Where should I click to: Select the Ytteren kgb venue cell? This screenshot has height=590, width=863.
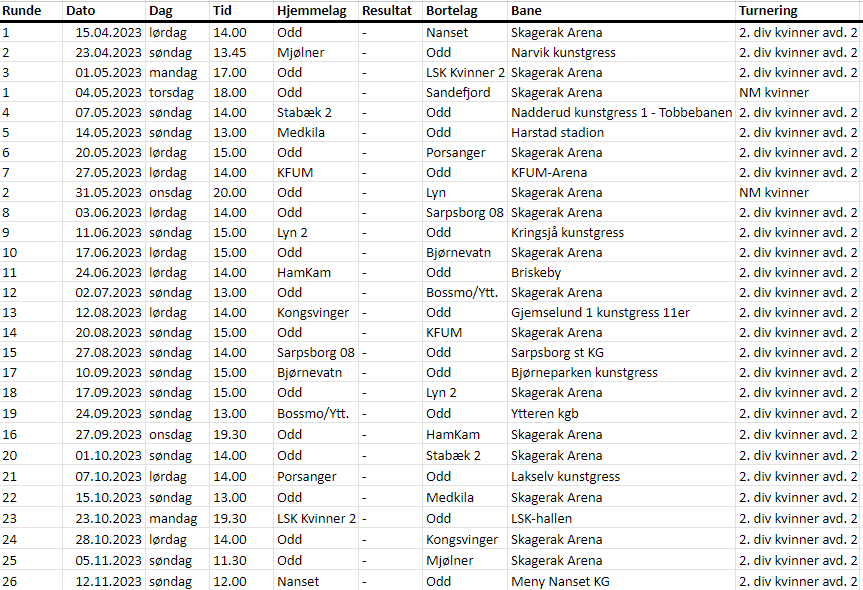coord(544,414)
